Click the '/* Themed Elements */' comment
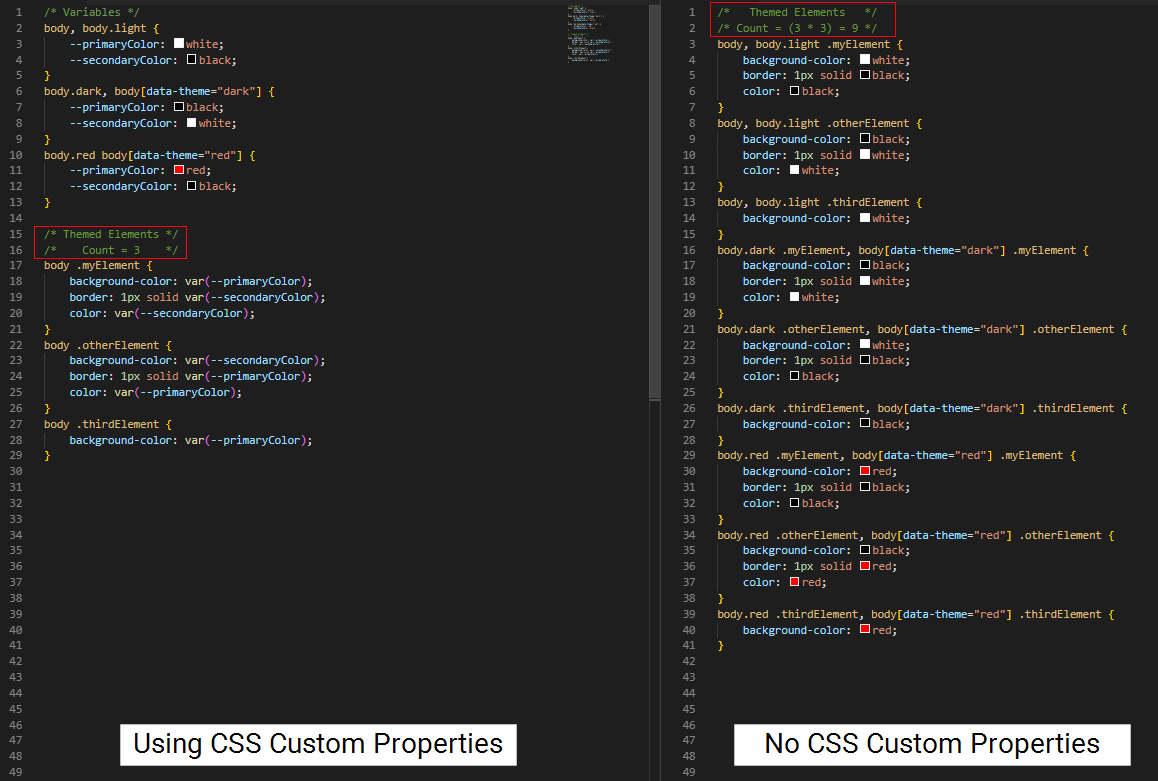Image resolution: width=1158 pixels, height=781 pixels. pos(110,233)
